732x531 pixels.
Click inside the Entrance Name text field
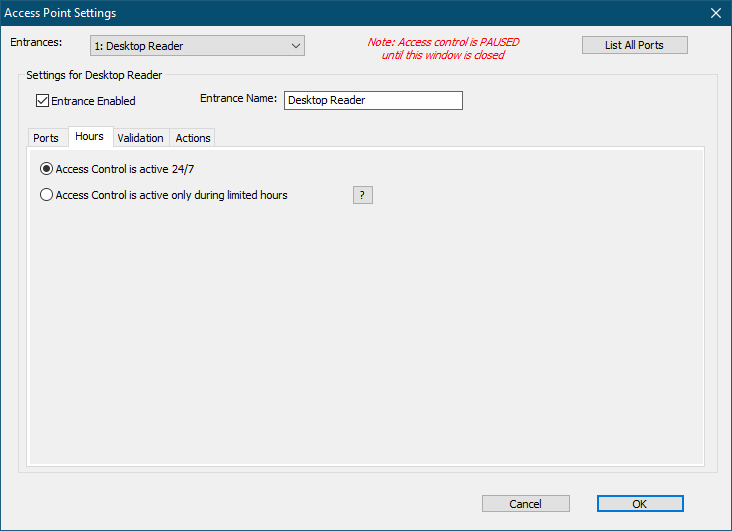(x=373, y=101)
